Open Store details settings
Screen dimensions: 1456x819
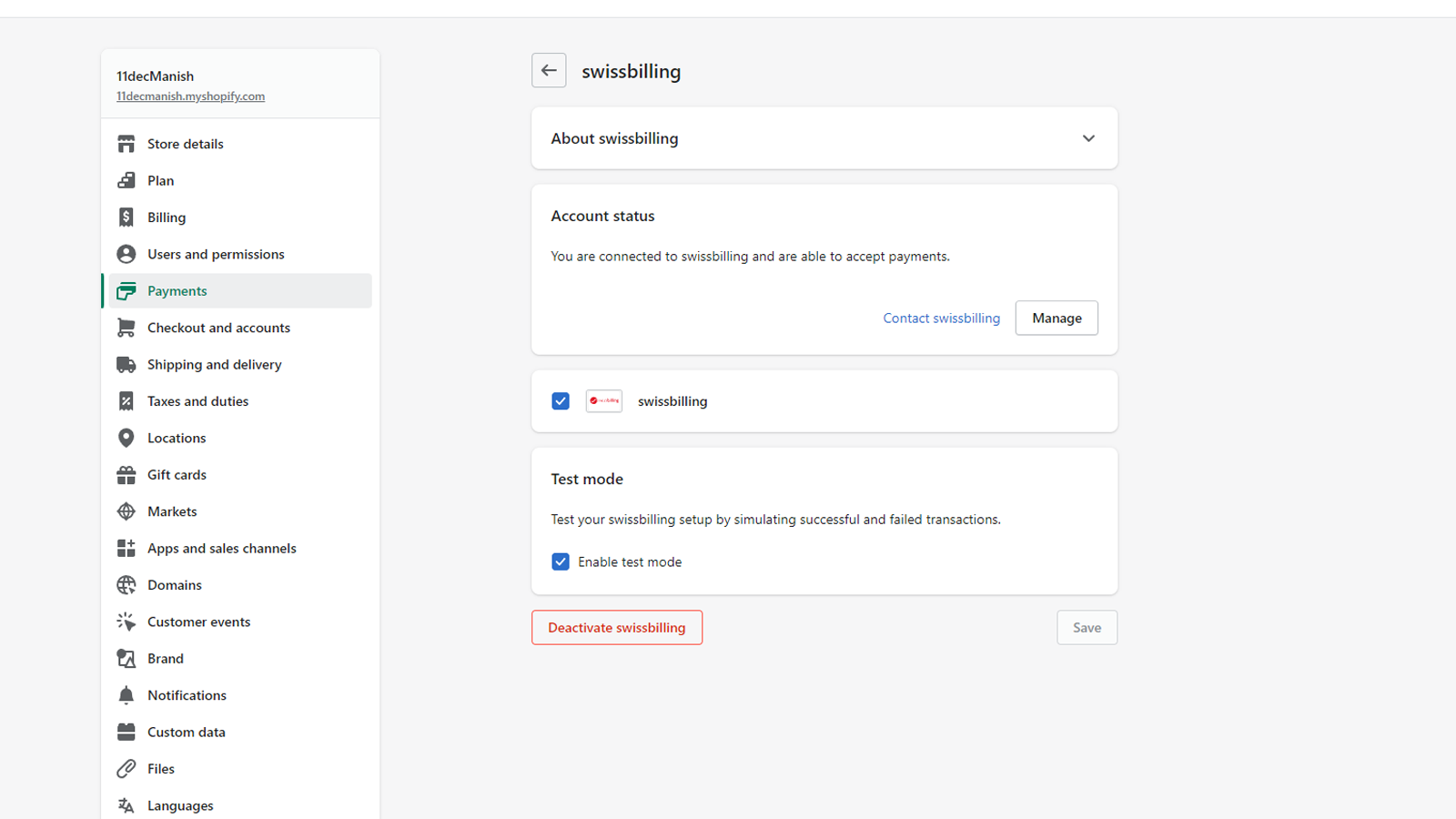240,144
